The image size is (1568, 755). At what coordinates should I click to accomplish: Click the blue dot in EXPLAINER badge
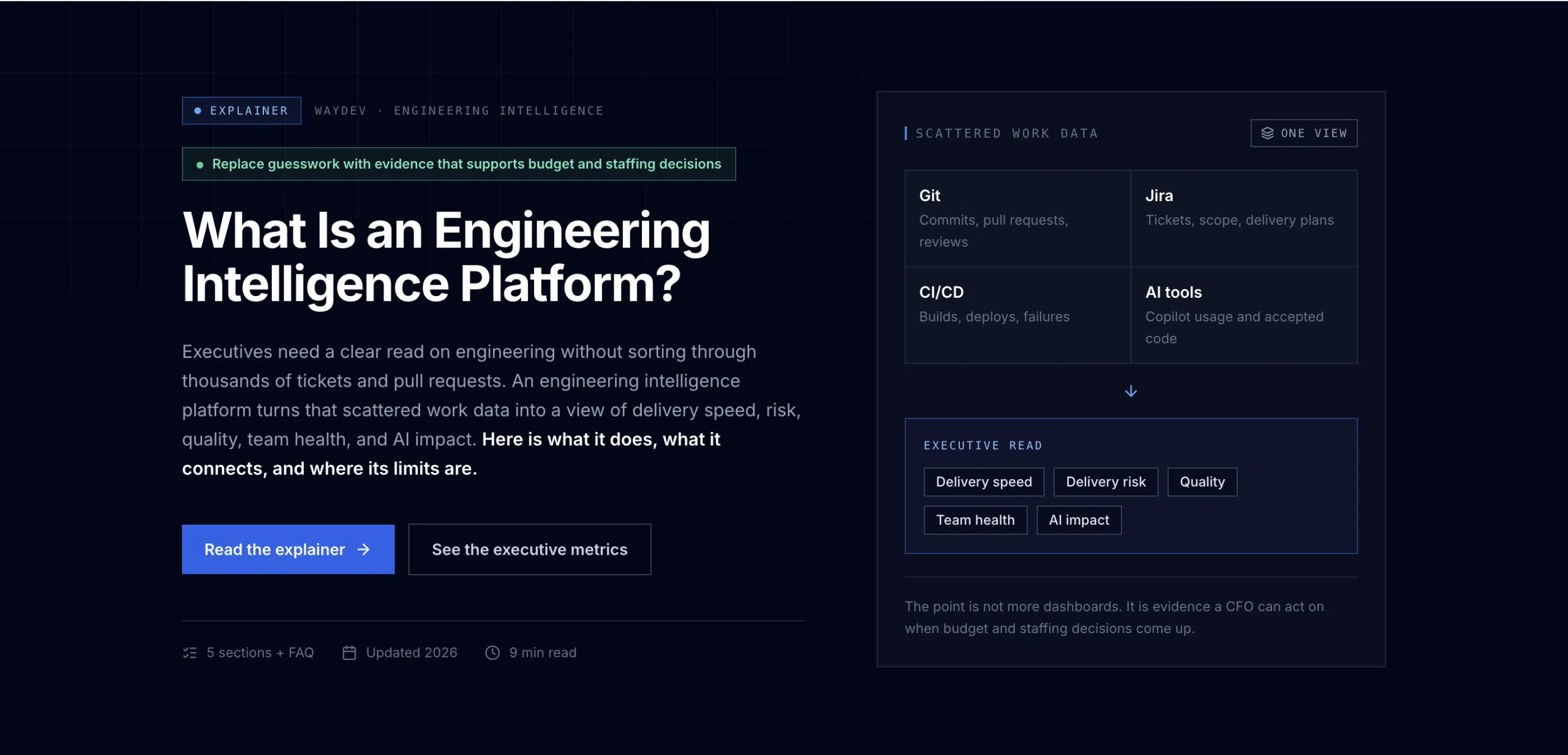coord(198,111)
